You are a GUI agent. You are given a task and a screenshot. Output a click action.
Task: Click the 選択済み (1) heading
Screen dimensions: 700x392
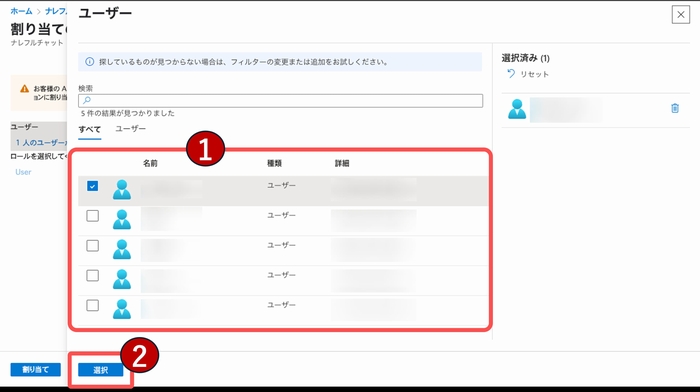(x=525, y=58)
